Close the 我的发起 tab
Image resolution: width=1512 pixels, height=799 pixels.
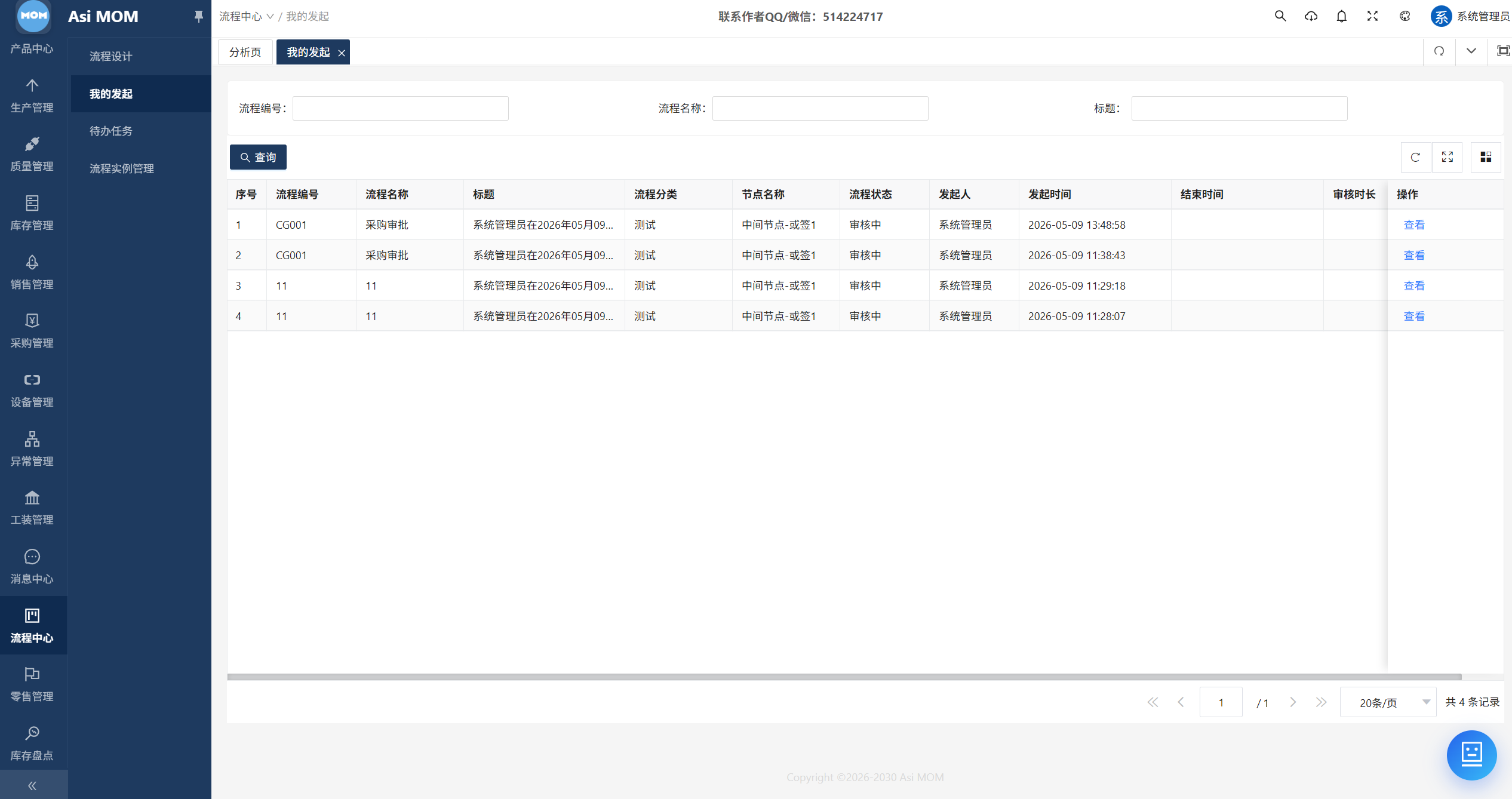point(342,53)
